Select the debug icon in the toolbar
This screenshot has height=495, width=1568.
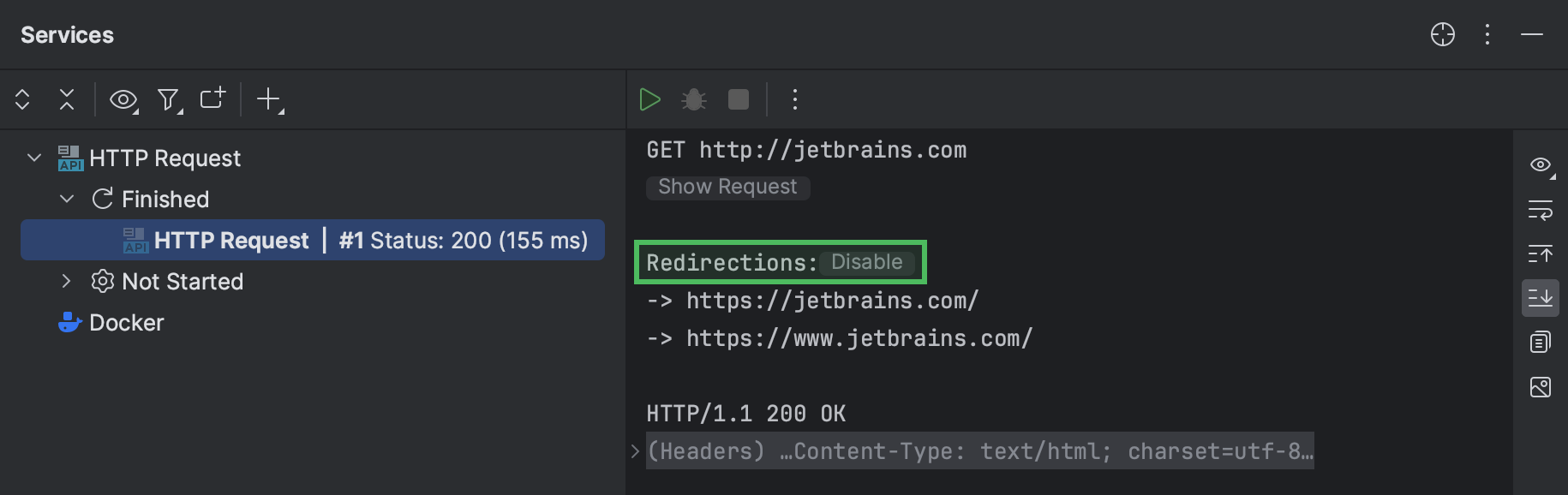click(693, 99)
